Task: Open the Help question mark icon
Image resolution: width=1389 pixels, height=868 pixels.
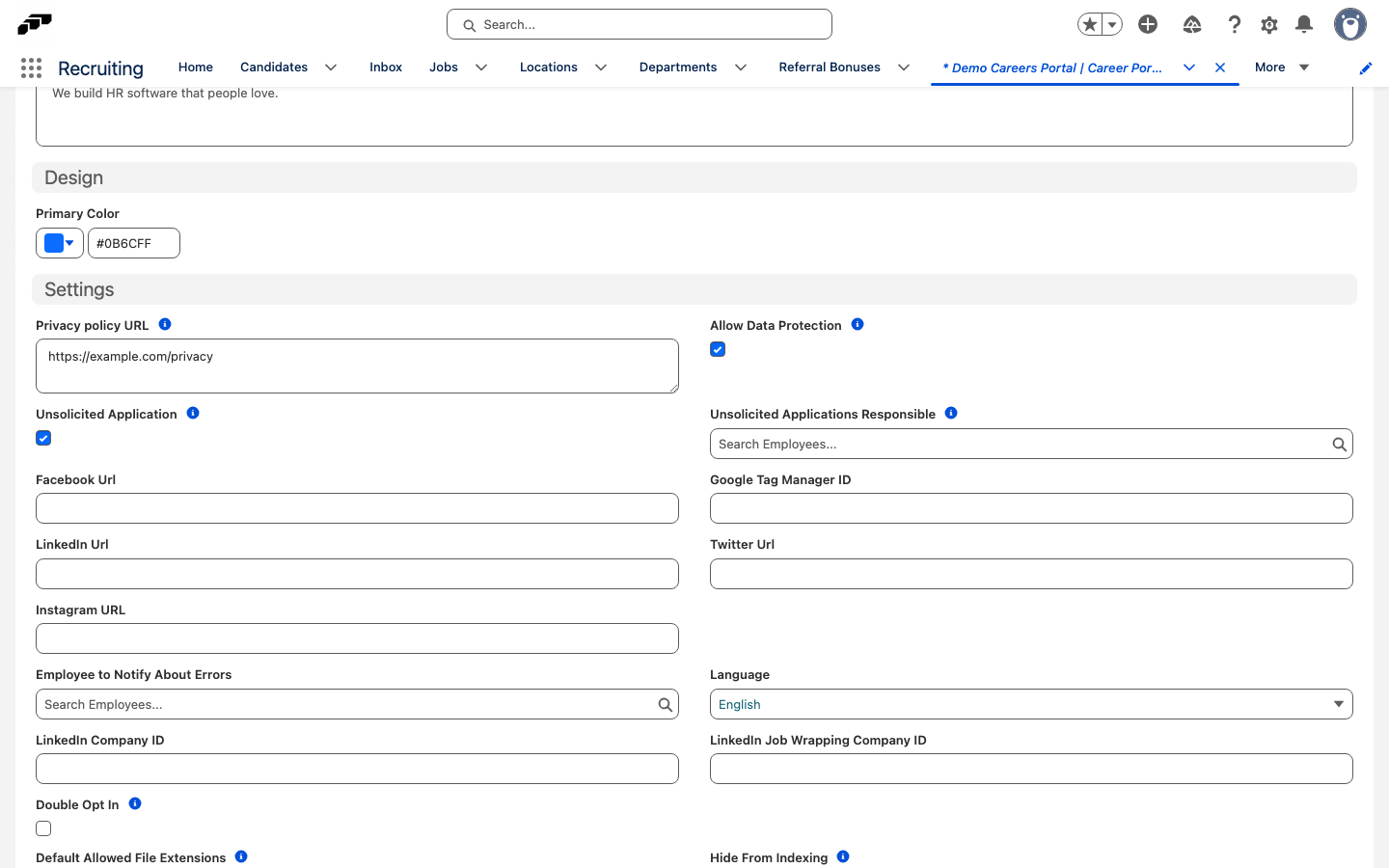Action: [1234, 24]
